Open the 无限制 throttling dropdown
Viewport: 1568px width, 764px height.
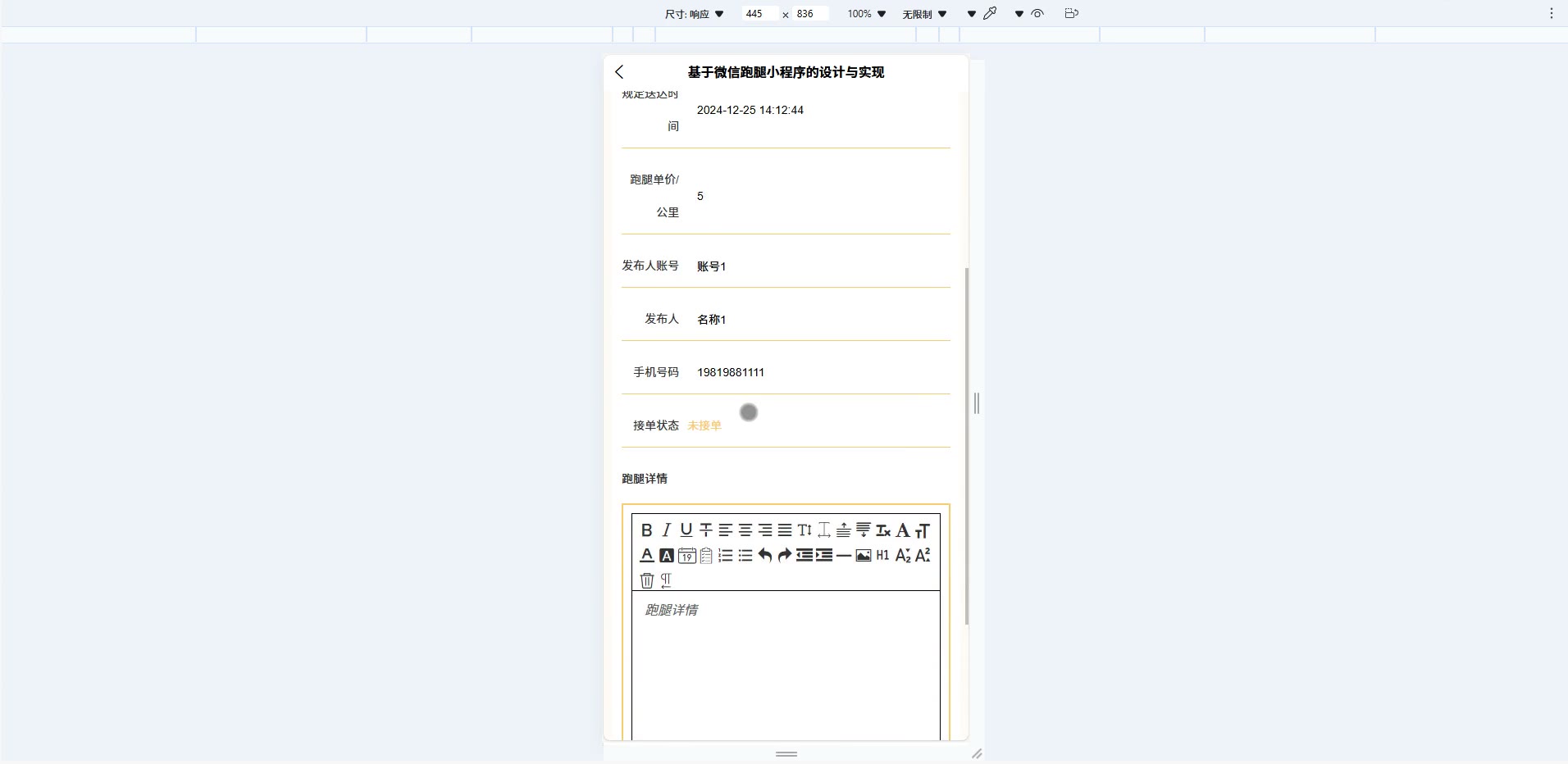coord(925,14)
